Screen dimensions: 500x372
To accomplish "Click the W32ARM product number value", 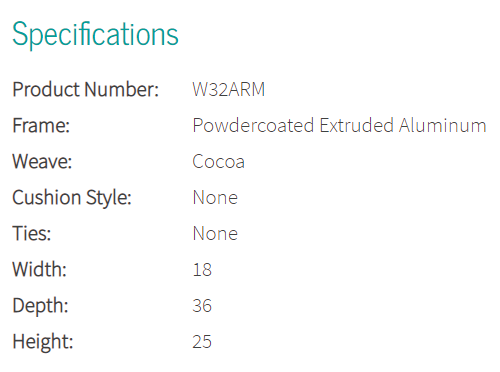I will (229, 89).
